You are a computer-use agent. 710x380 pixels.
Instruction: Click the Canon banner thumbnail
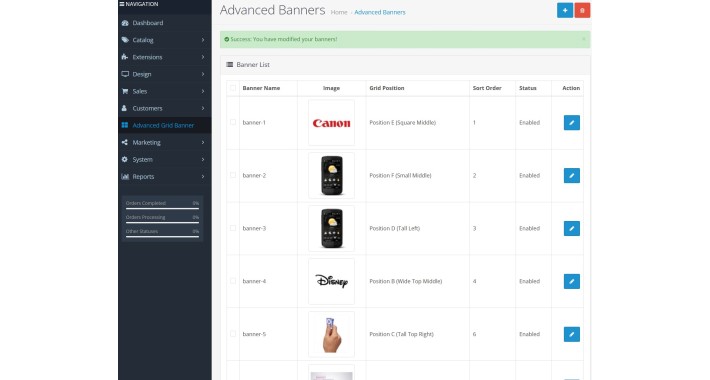pos(331,123)
